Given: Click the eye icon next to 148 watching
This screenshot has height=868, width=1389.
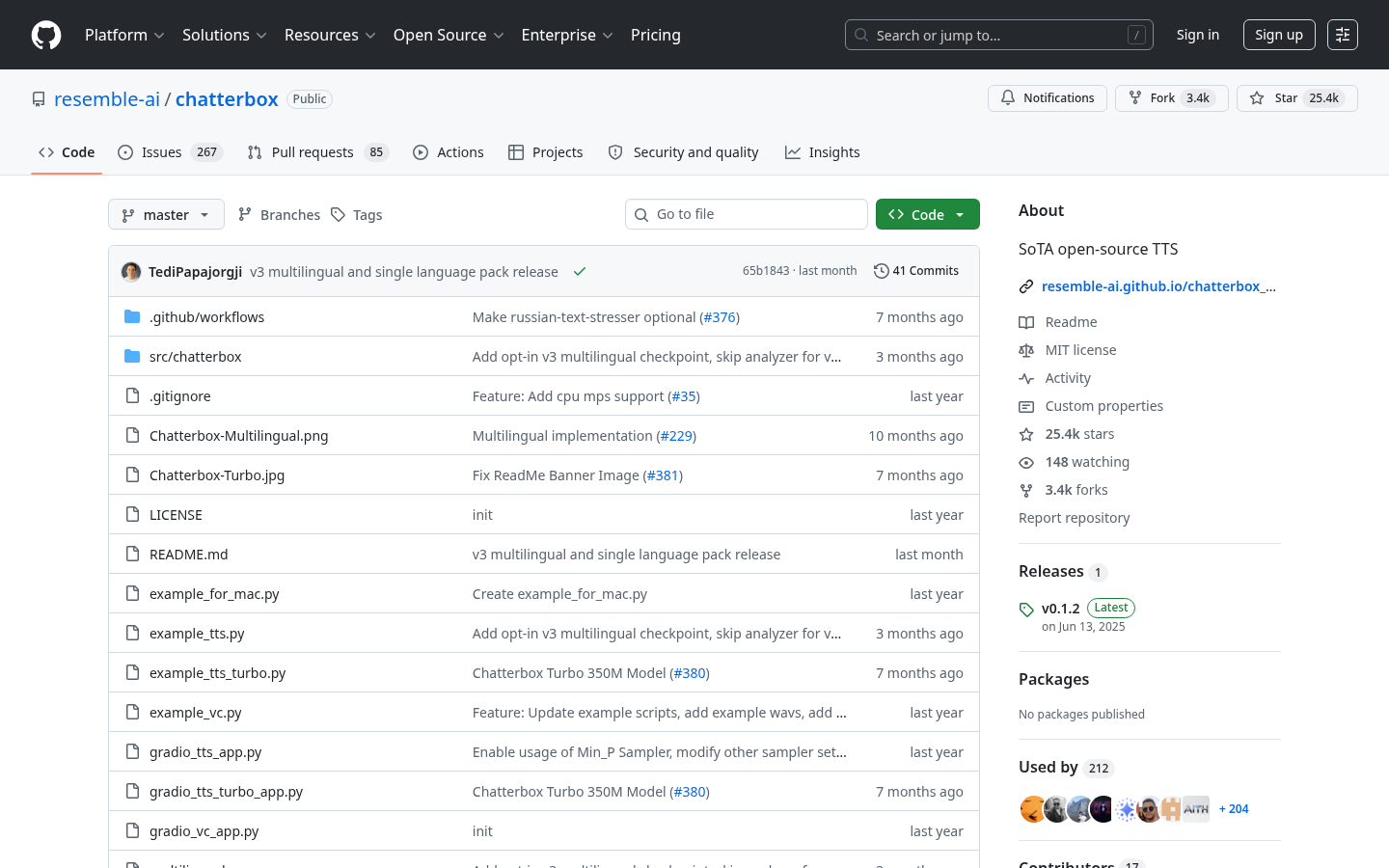Looking at the screenshot, I should click(x=1026, y=462).
